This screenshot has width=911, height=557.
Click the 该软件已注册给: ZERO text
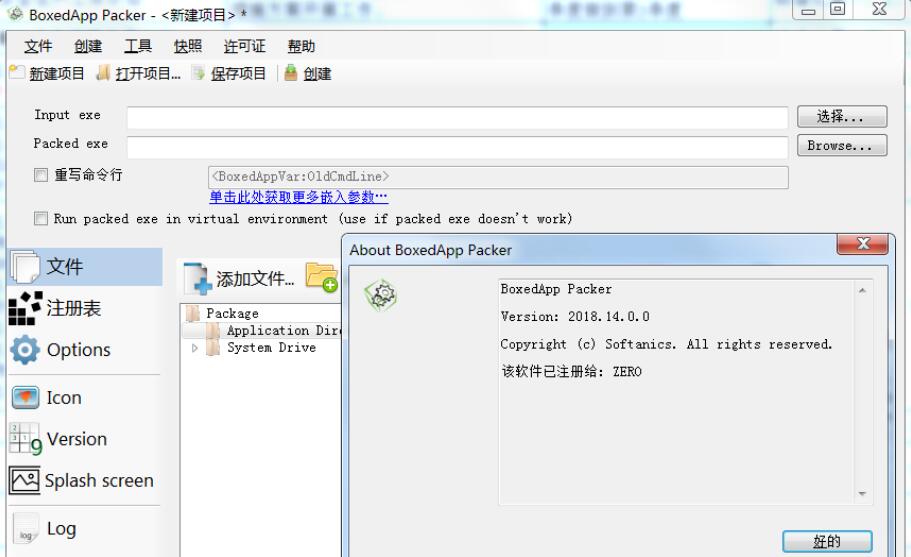point(571,372)
